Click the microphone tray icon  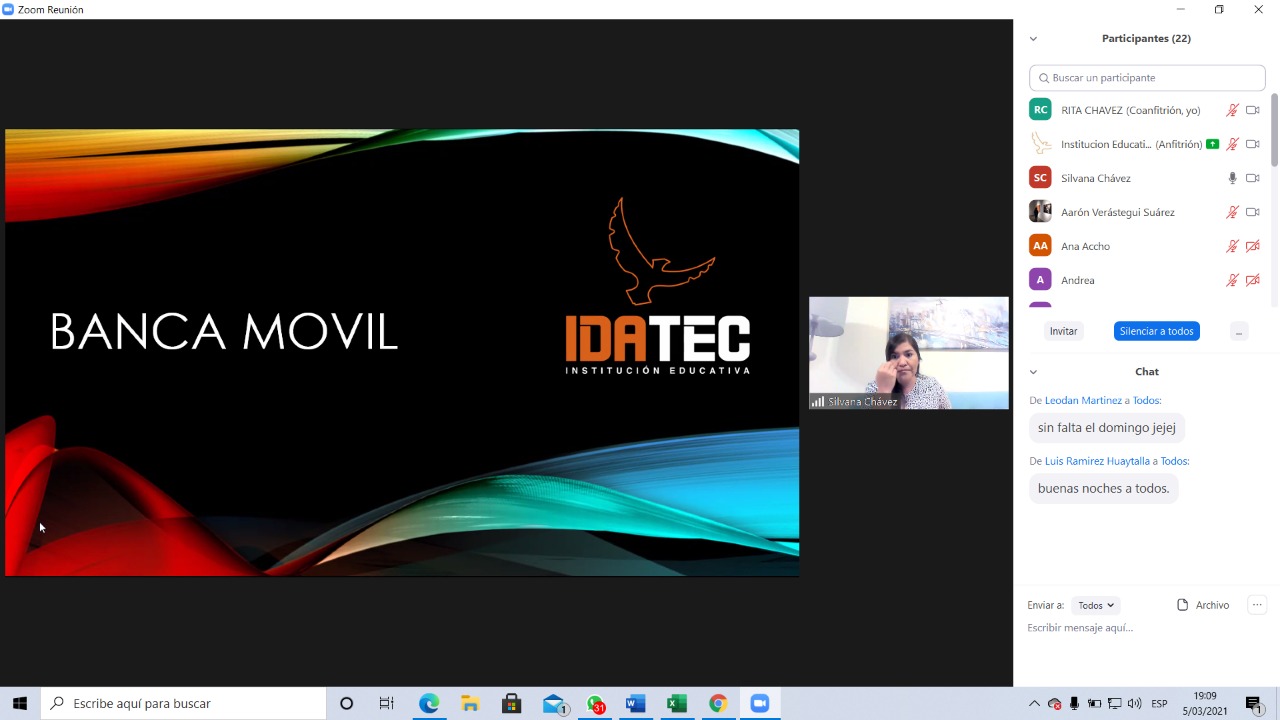(1074, 704)
